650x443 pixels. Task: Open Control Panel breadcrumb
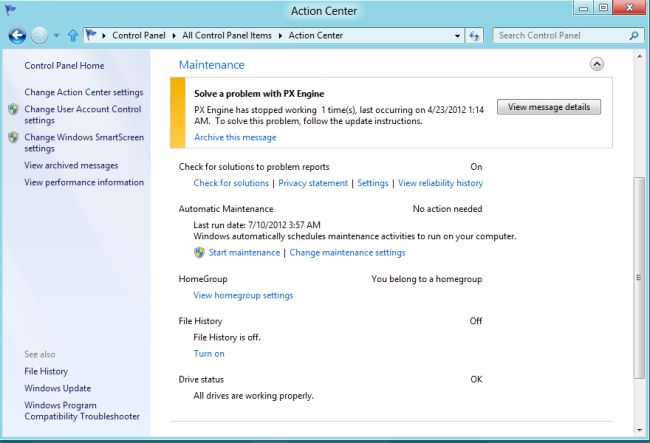[138, 36]
